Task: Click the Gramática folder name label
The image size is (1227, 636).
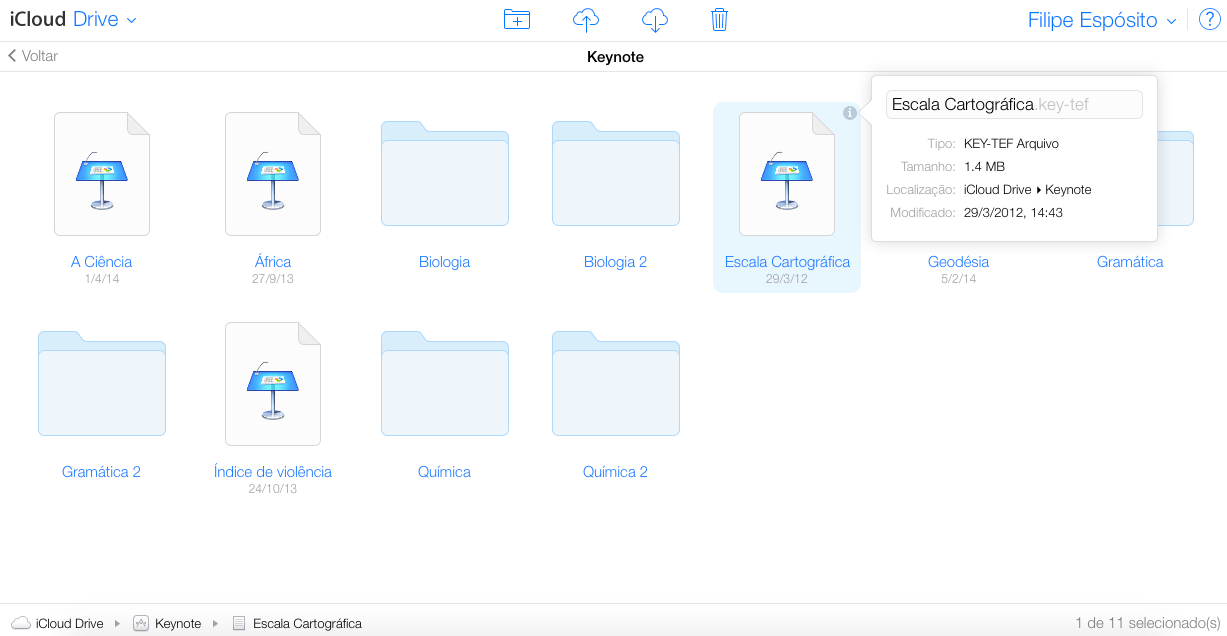Action: (x=1130, y=262)
